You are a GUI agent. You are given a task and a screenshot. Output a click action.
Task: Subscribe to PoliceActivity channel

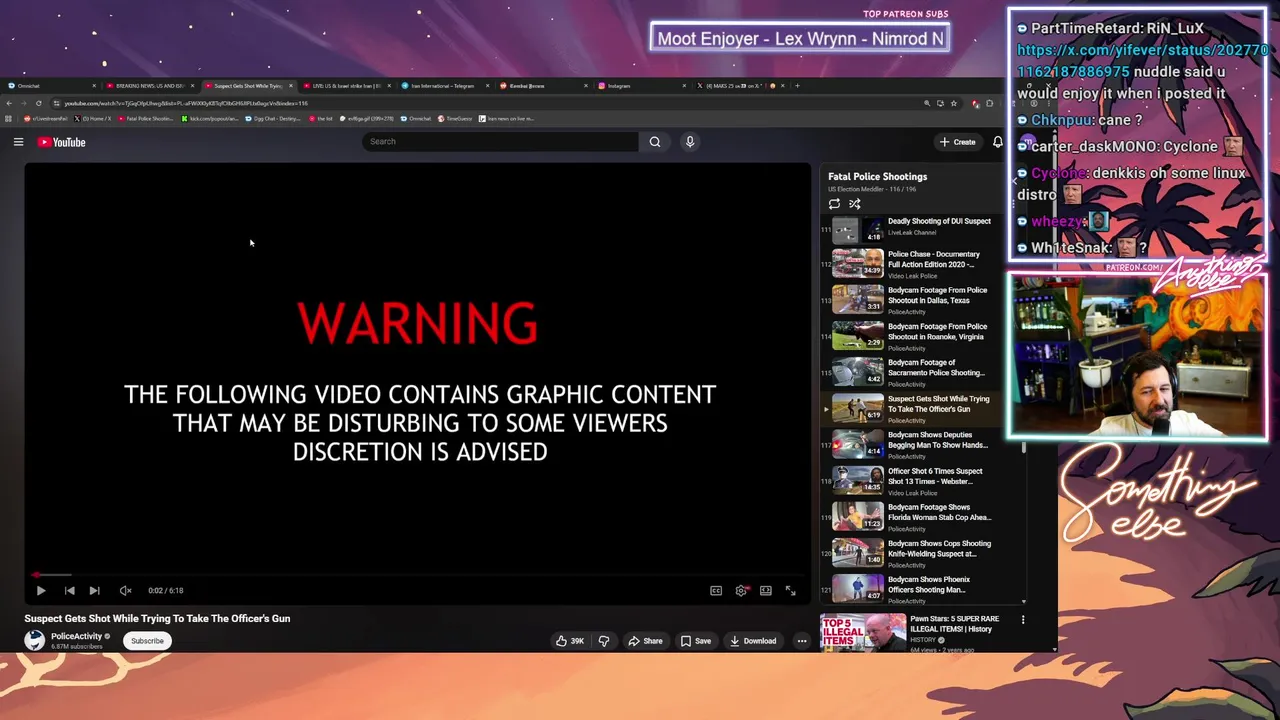(147, 641)
